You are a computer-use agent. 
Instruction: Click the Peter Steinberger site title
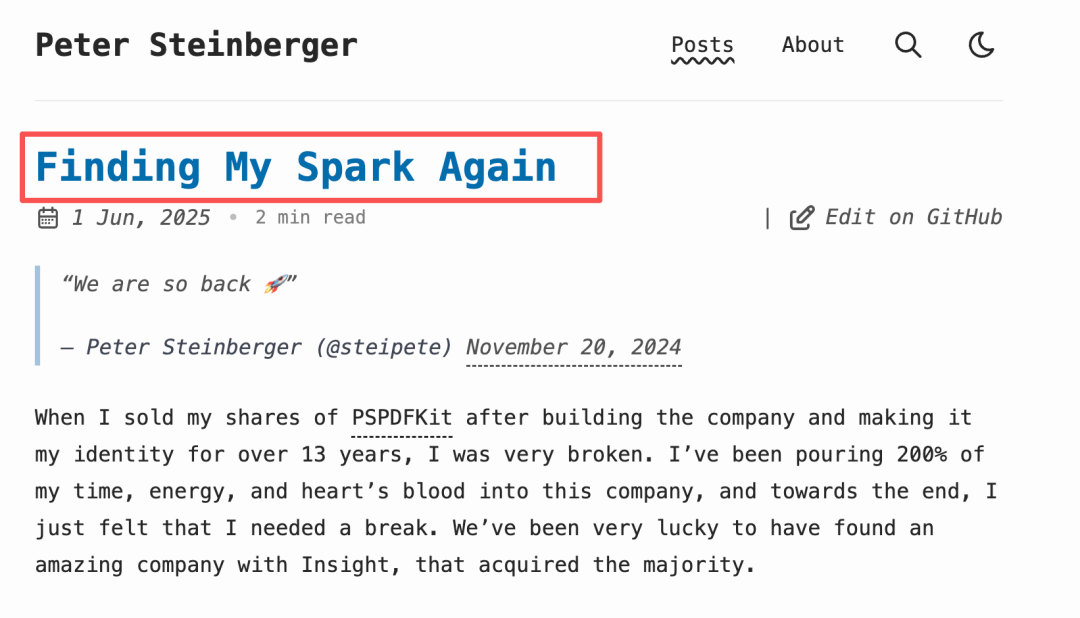tap(196, 44)
